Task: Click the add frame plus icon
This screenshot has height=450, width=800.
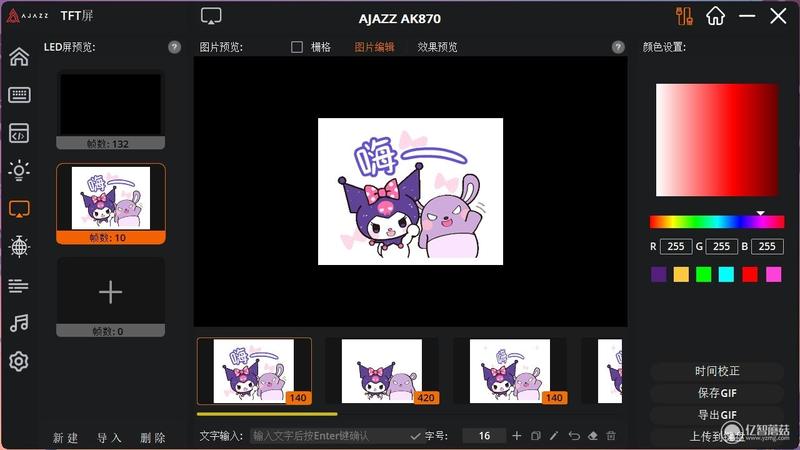Action: tap(516, 436)
